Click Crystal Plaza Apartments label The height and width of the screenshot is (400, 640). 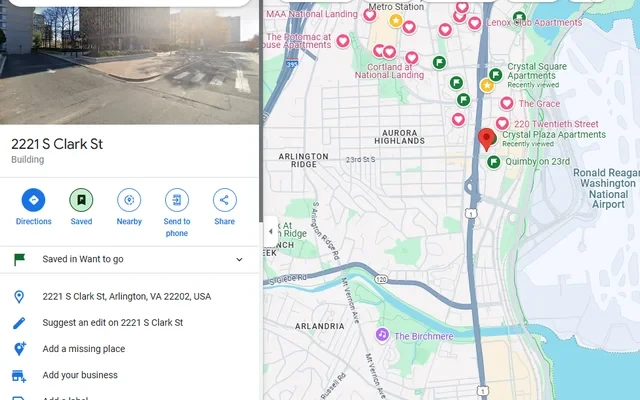click(554, 135)
